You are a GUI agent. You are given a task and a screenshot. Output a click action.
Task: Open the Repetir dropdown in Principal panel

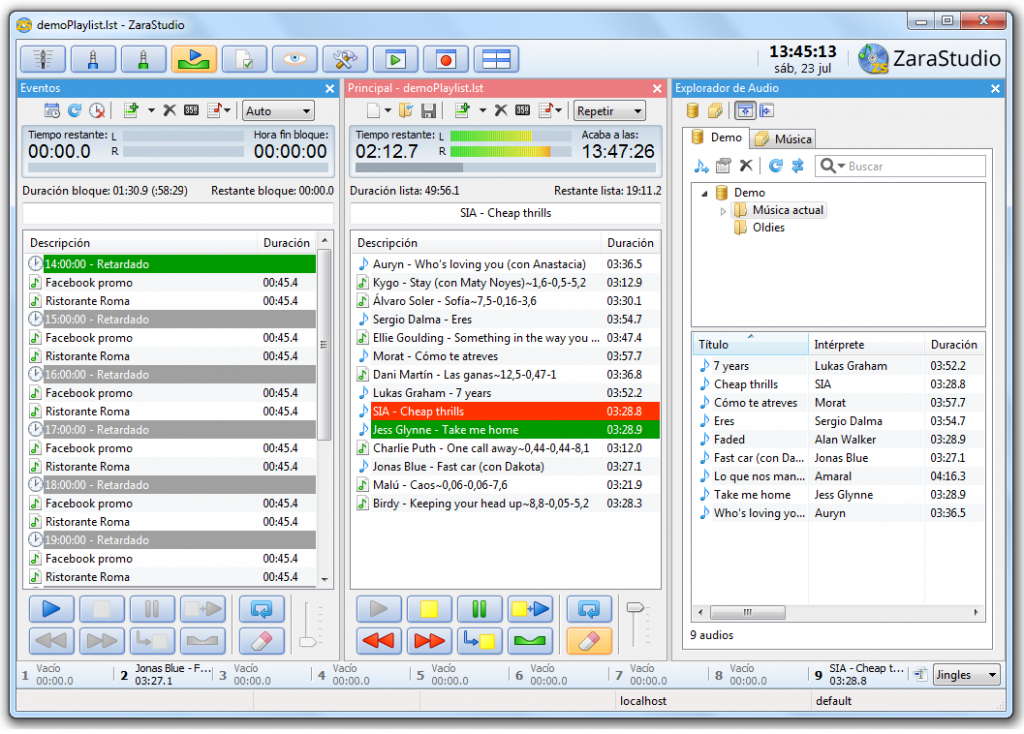pyautogui.click(x=609, y=111)
